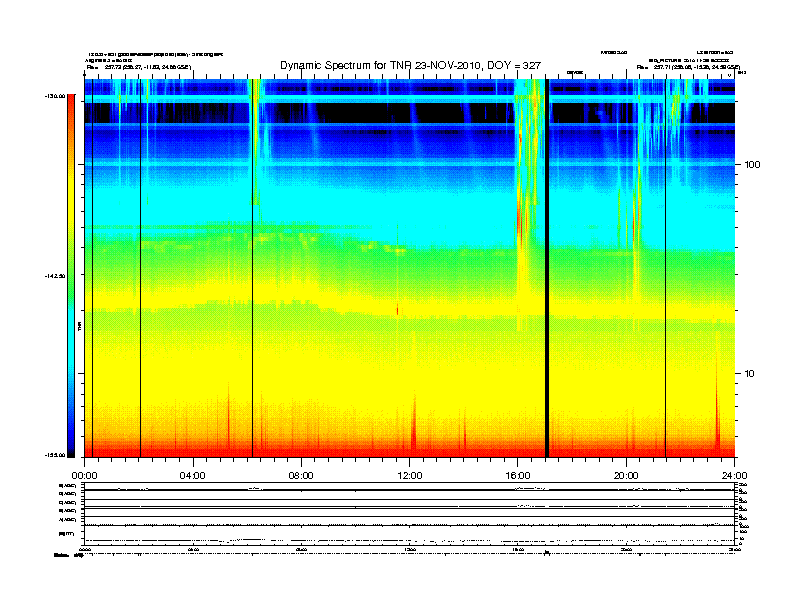Click the "12:00" time axis label

[x=410, y=476]
